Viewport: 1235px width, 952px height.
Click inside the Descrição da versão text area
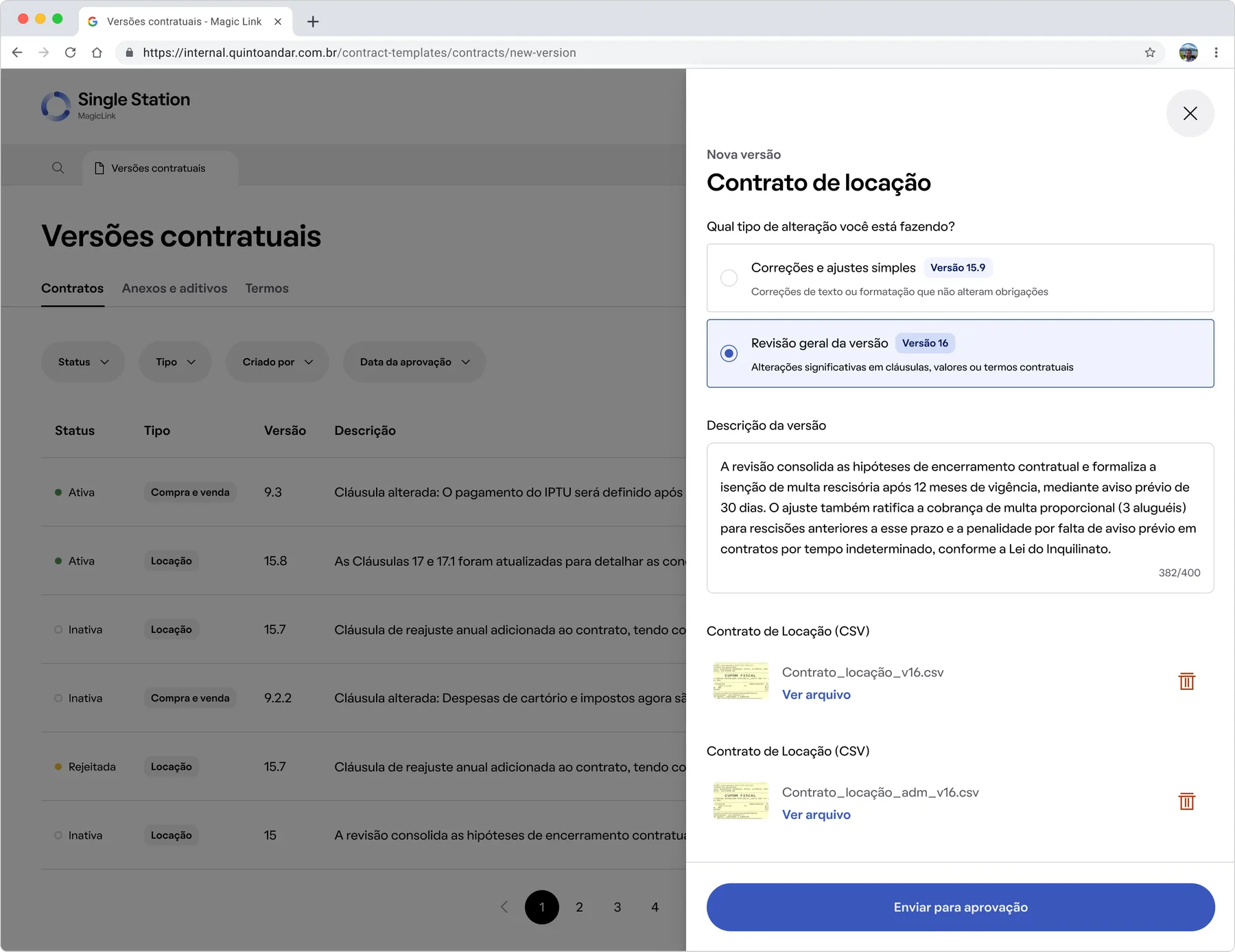point(960,518)
